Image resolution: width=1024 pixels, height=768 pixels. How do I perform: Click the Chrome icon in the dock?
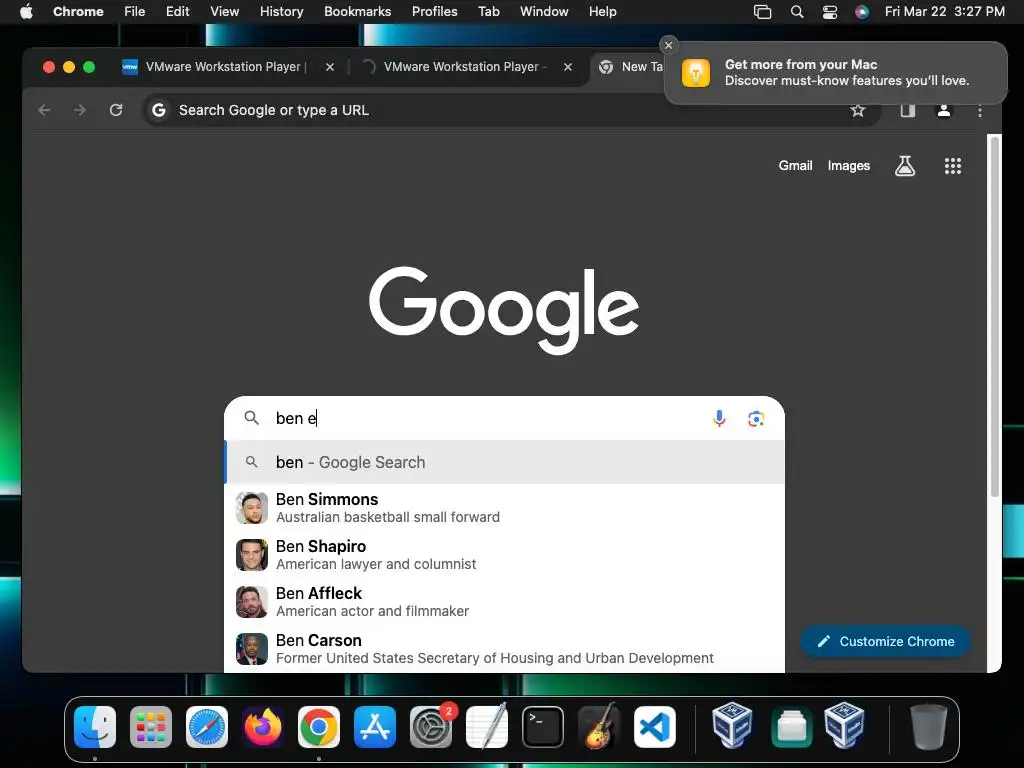pyautogui.click(x=319, y=727)
